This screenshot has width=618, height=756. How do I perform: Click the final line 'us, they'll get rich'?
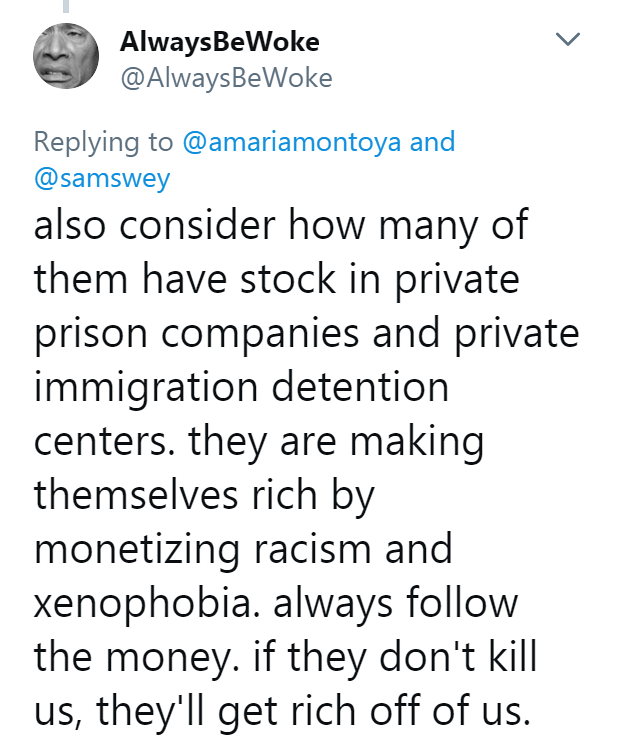[x=280, y=710]
